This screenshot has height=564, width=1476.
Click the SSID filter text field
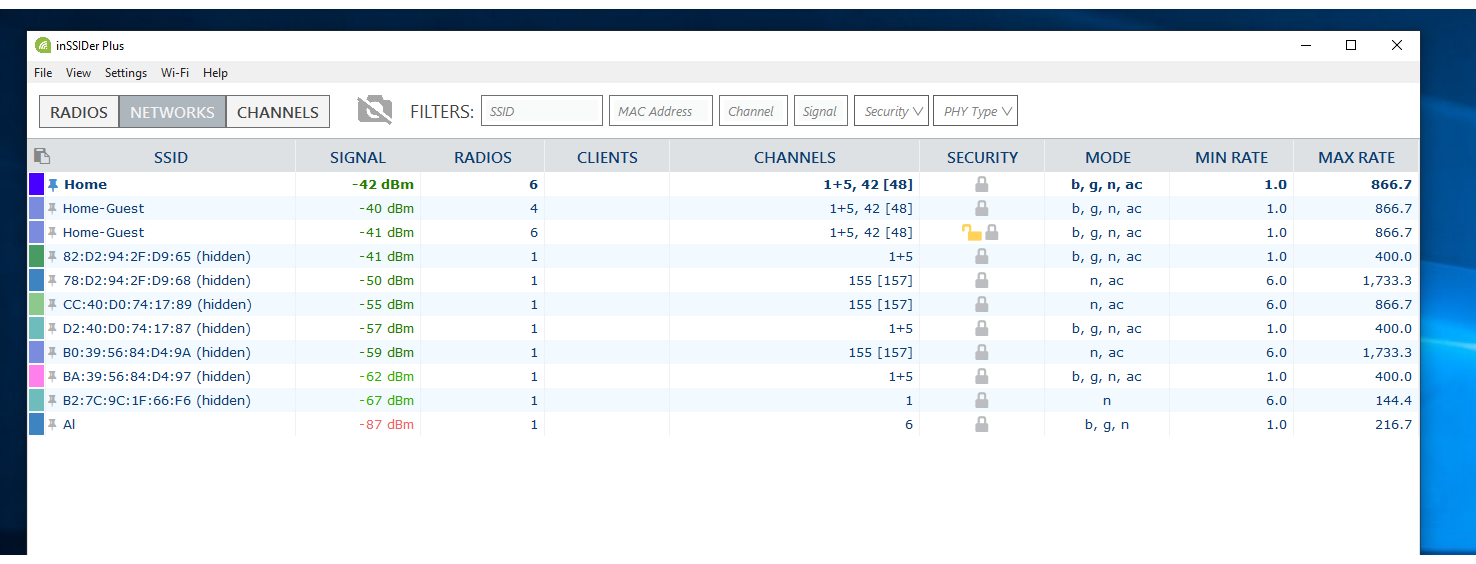coord(542,111)
